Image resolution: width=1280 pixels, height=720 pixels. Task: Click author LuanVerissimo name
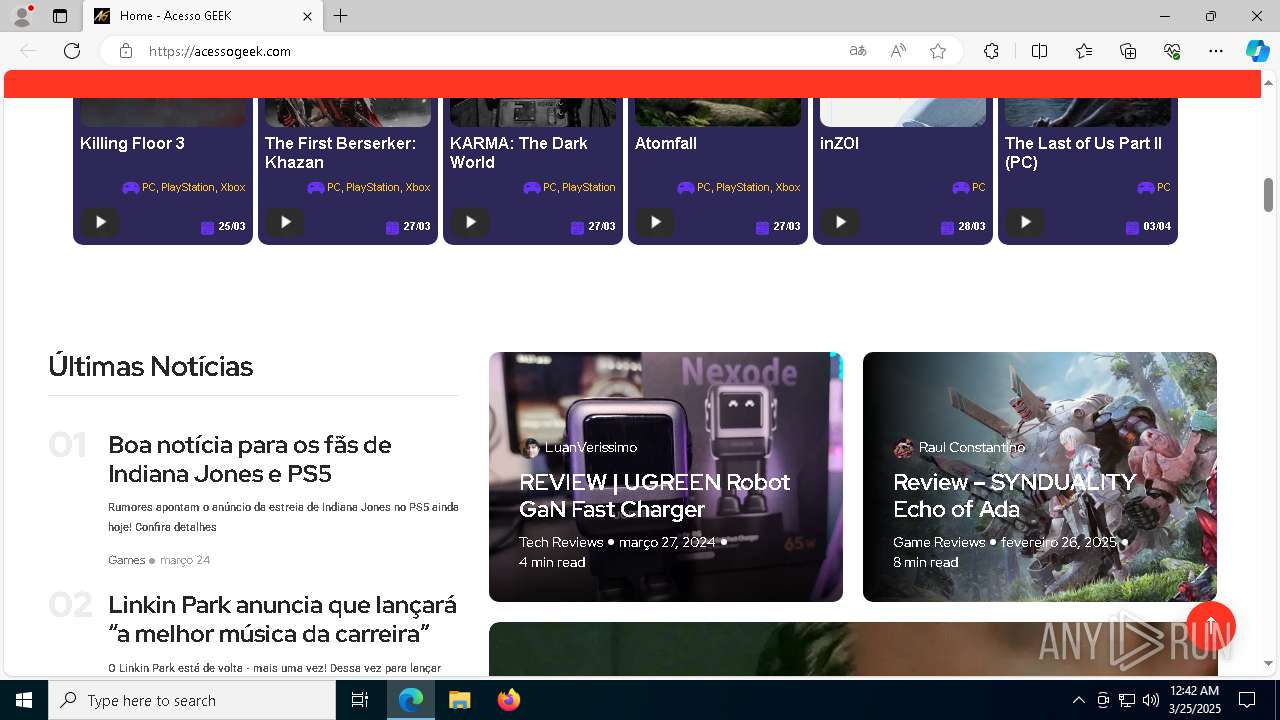point(591,447)
